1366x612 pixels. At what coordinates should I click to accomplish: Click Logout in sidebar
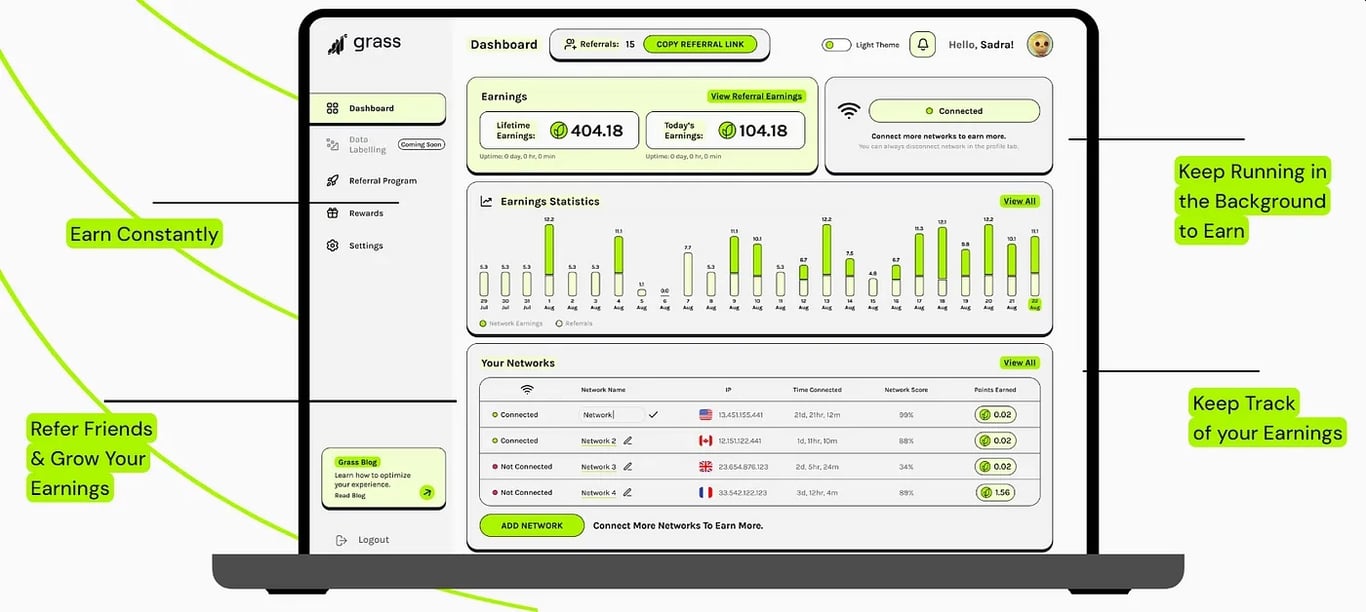point(364,540)
